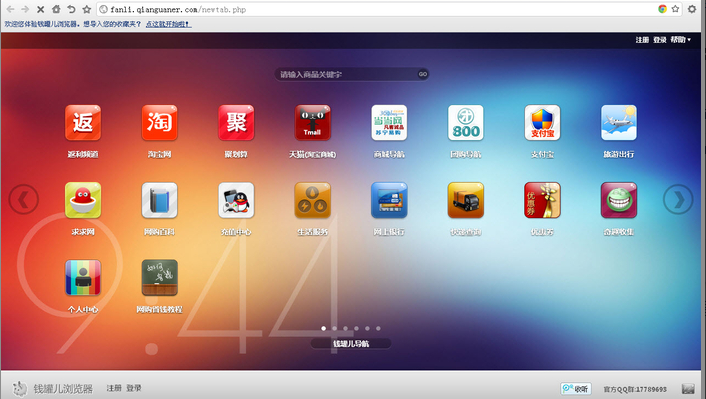Stop page loading with the X button
706x399 pixels.
point(40,9)
